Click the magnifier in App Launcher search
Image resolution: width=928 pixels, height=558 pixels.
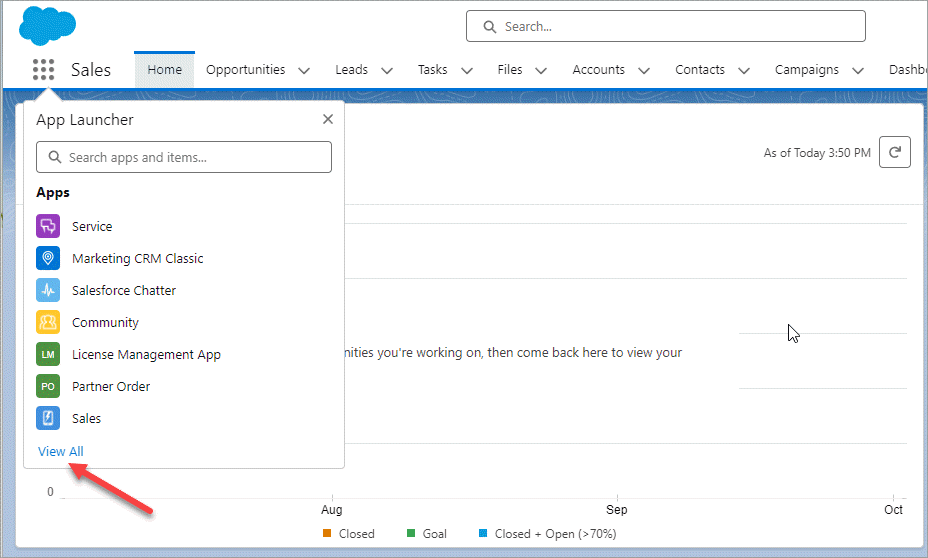point(54,157)
